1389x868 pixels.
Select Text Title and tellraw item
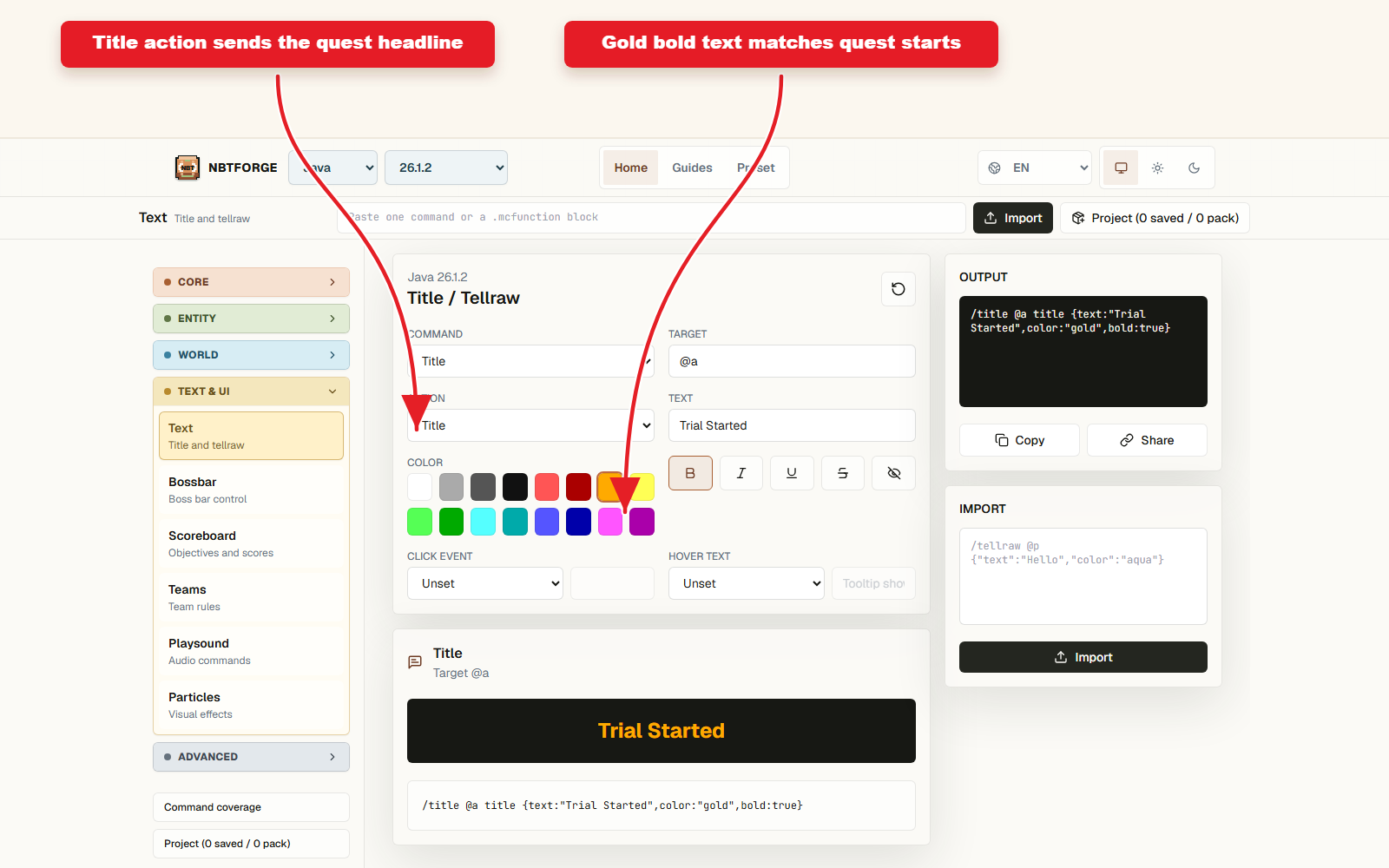click(x=251, y=436)
